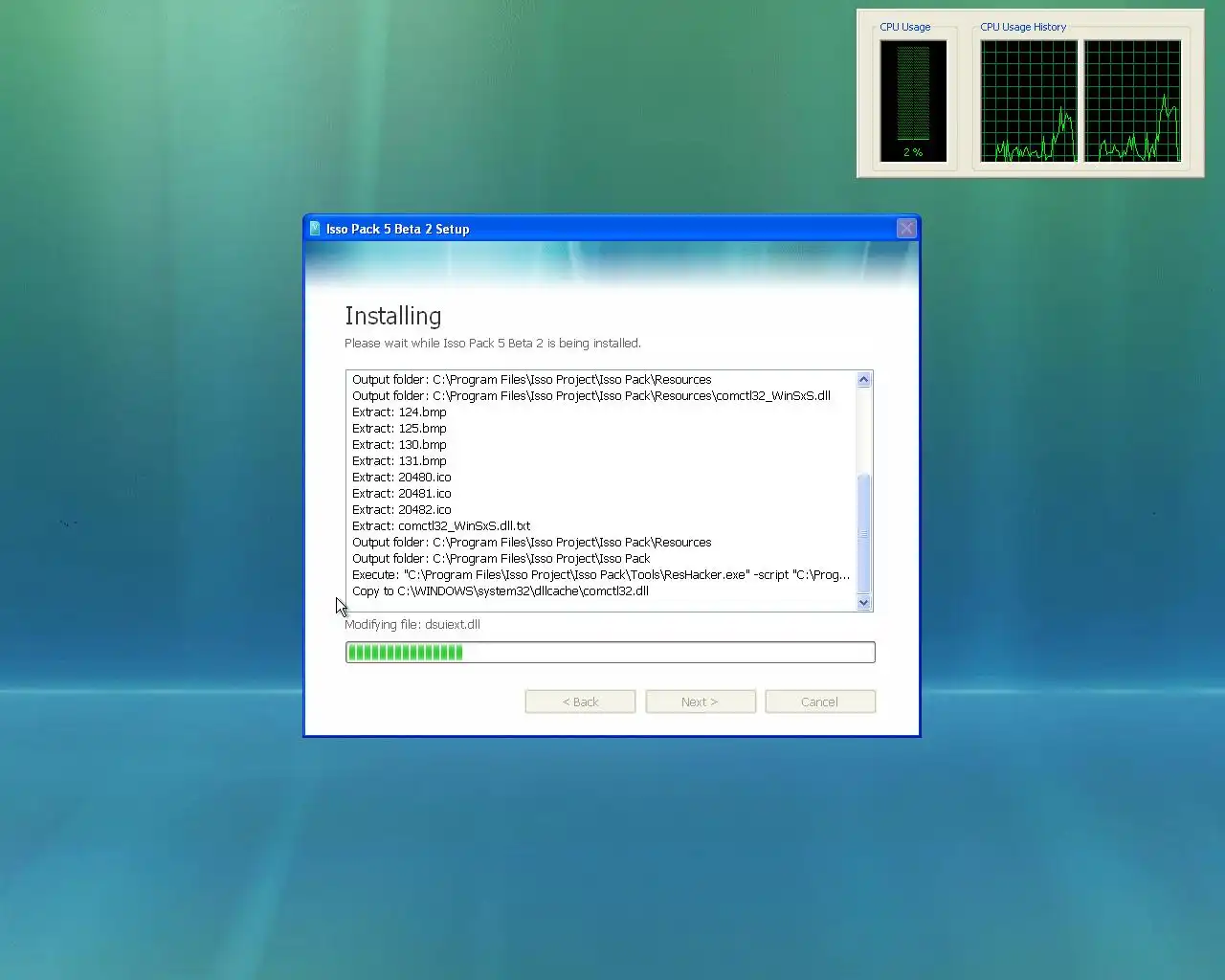This screenshot has width=1225, height=980.
Task: Click the install log scroll up arrow
Action: click(864, 379)
